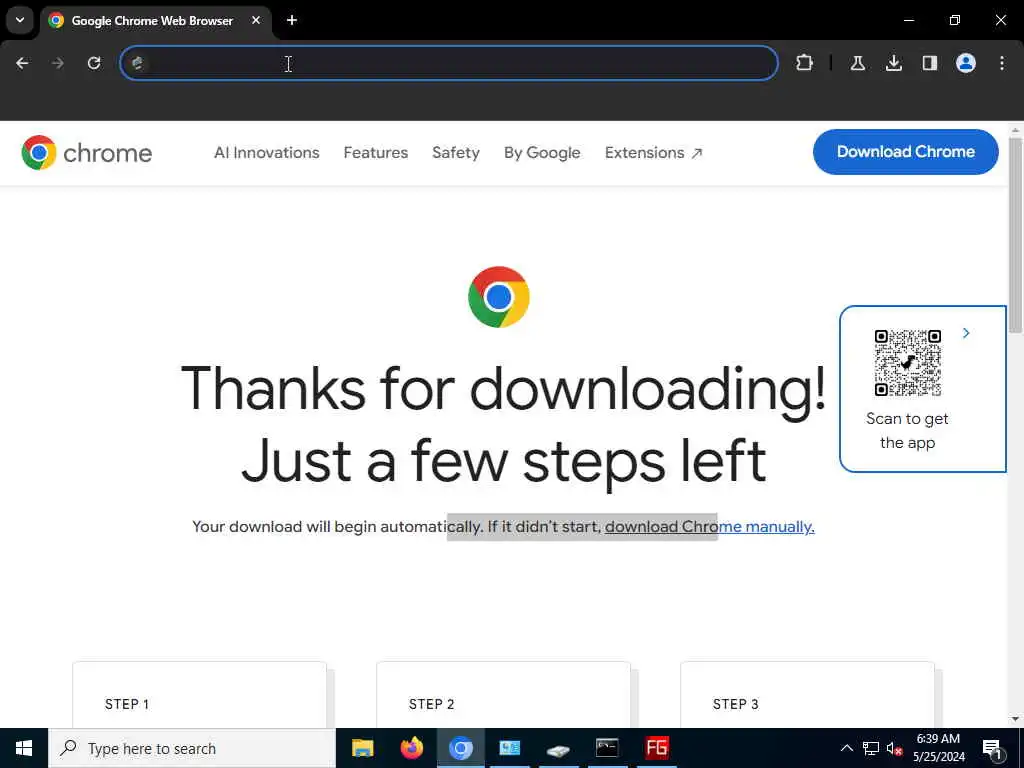The image size is (1024, 768).
Task: Open the Extensions puzzle icon
Action: click(x=805, y=63)
